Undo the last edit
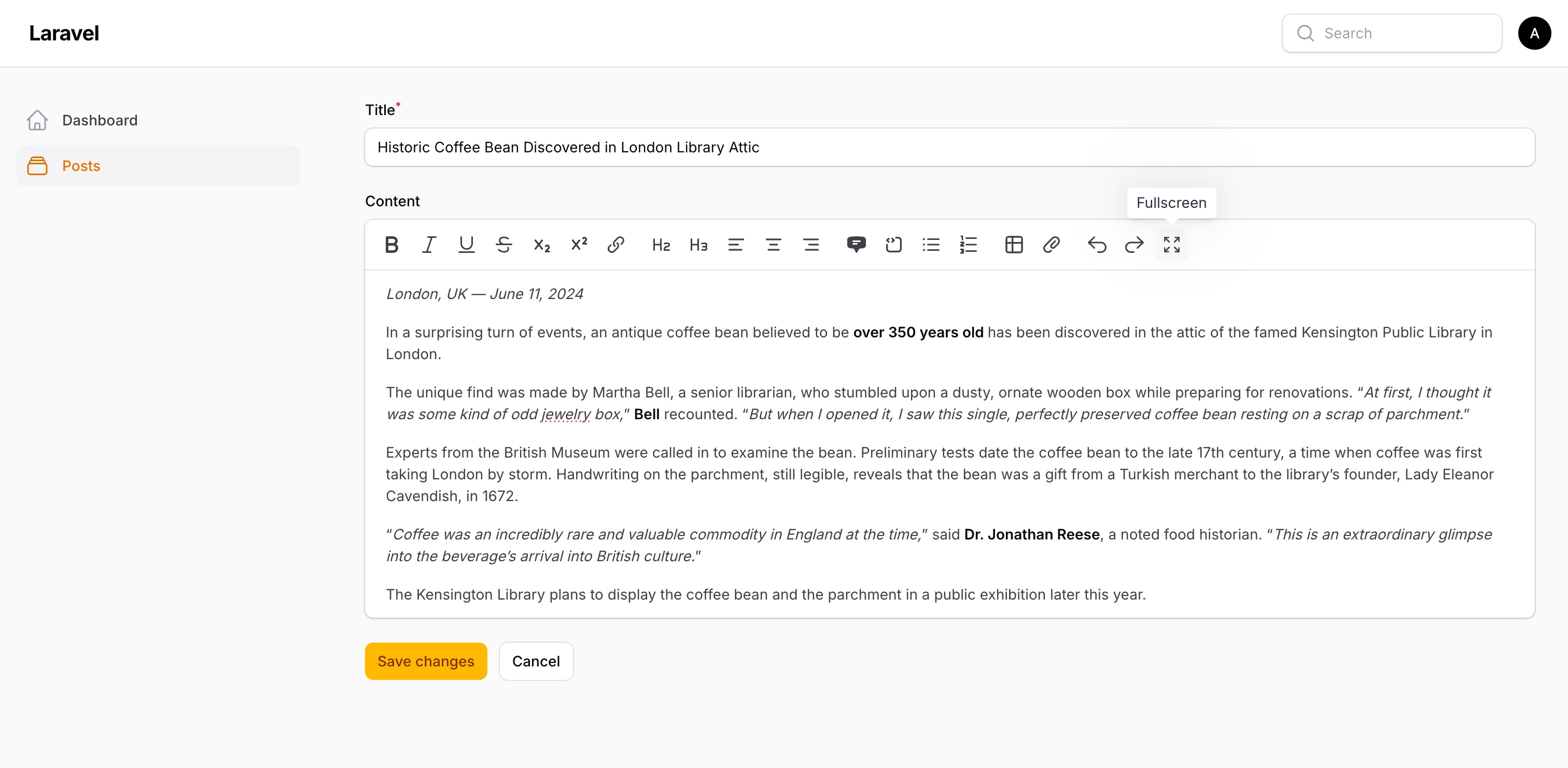Screen dimensions: 1568x768 point(1096,245)
